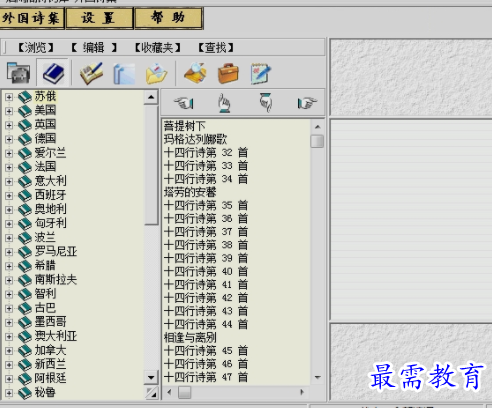Expand the 奥地利 tree node
Viewport: 492px width, 408px height.
coord(9,210)
